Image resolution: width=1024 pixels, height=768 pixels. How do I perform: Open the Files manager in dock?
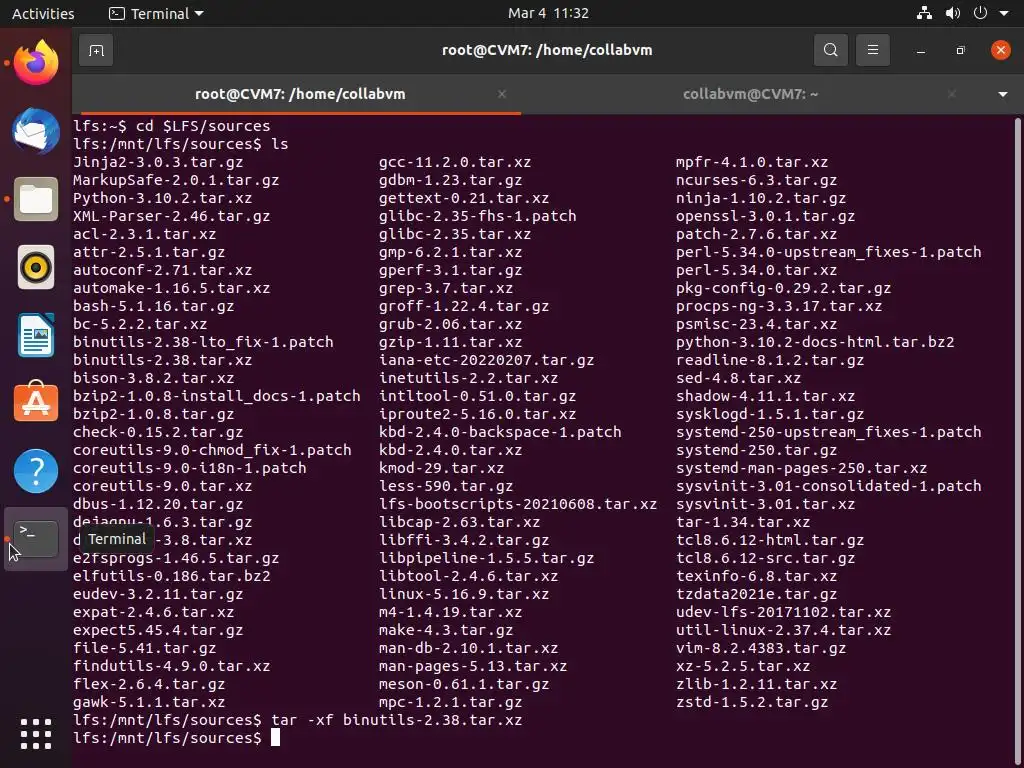point(36,199)
